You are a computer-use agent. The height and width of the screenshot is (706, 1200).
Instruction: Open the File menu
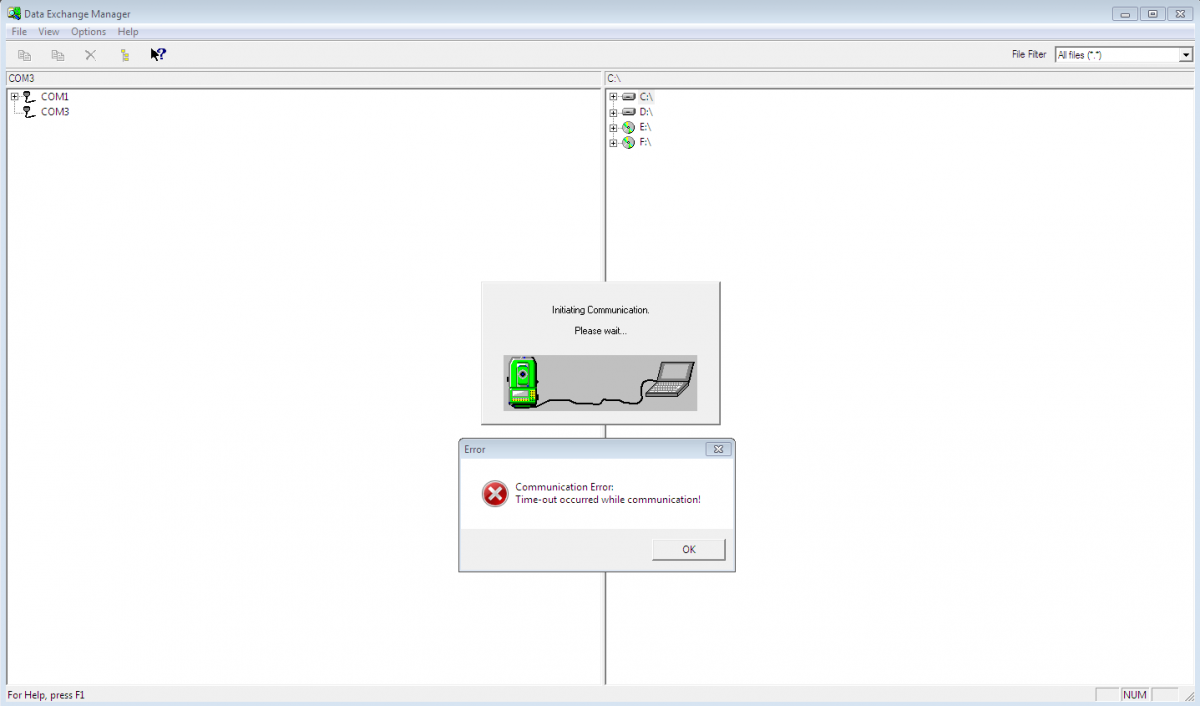pyautogui.click(x=19, y=32)
